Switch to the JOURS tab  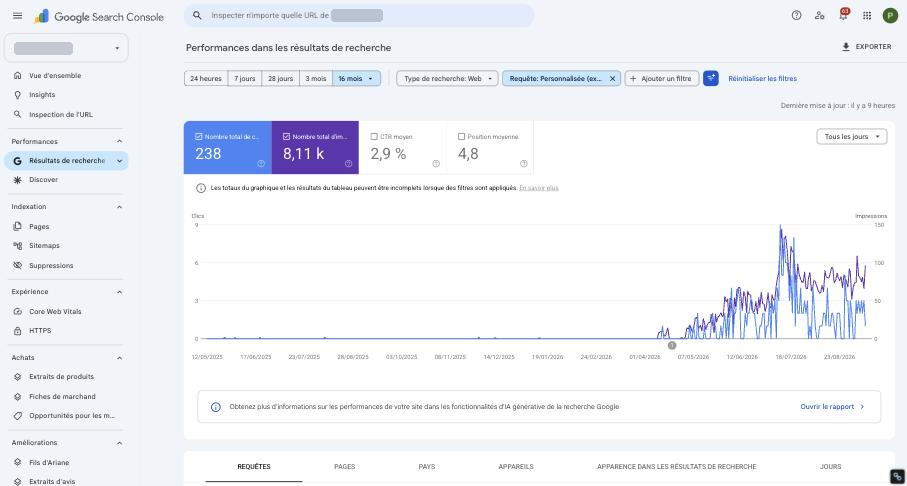pos(831,466)
